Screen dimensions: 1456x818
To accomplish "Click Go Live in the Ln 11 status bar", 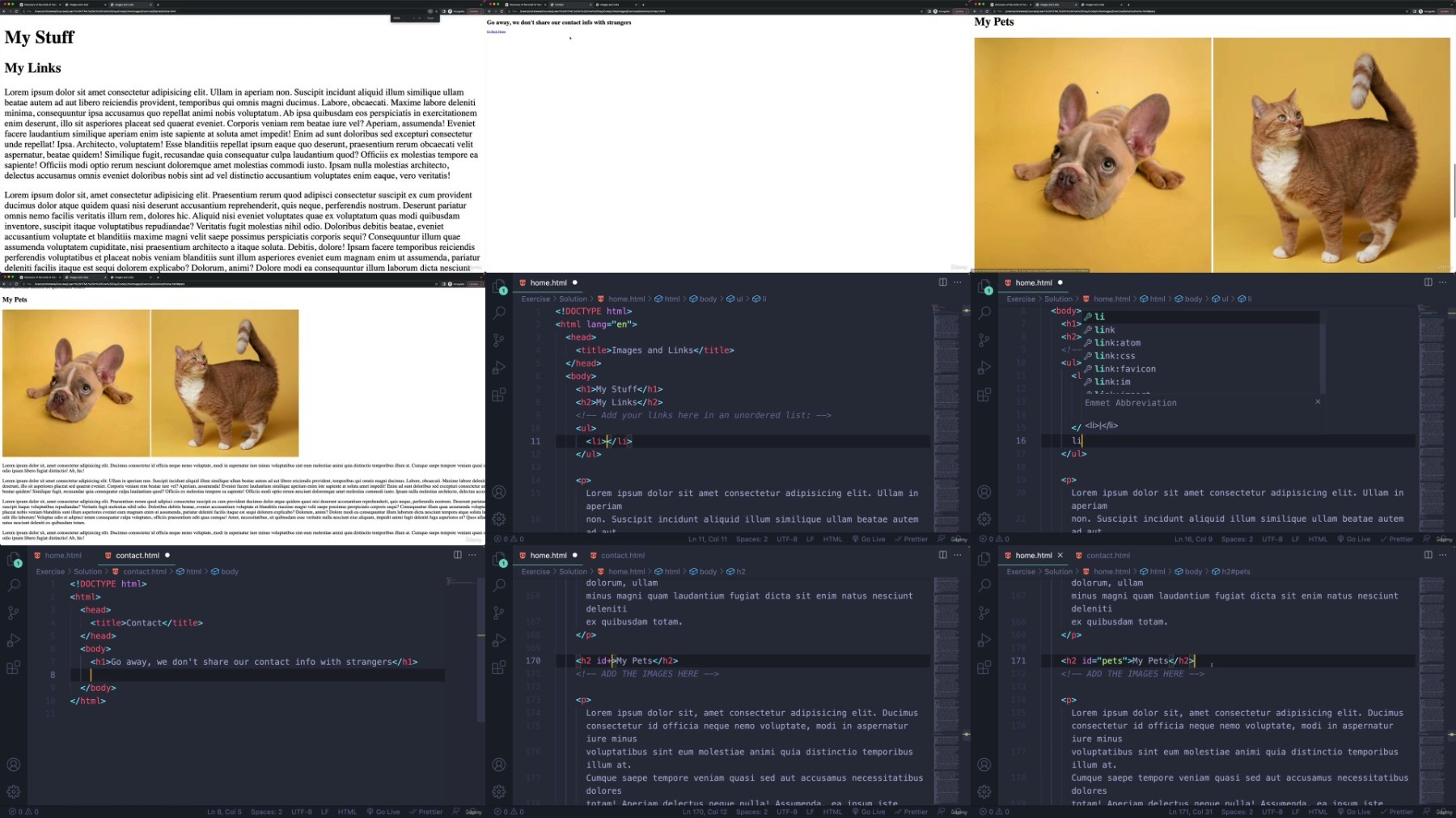I will [868, 539].
